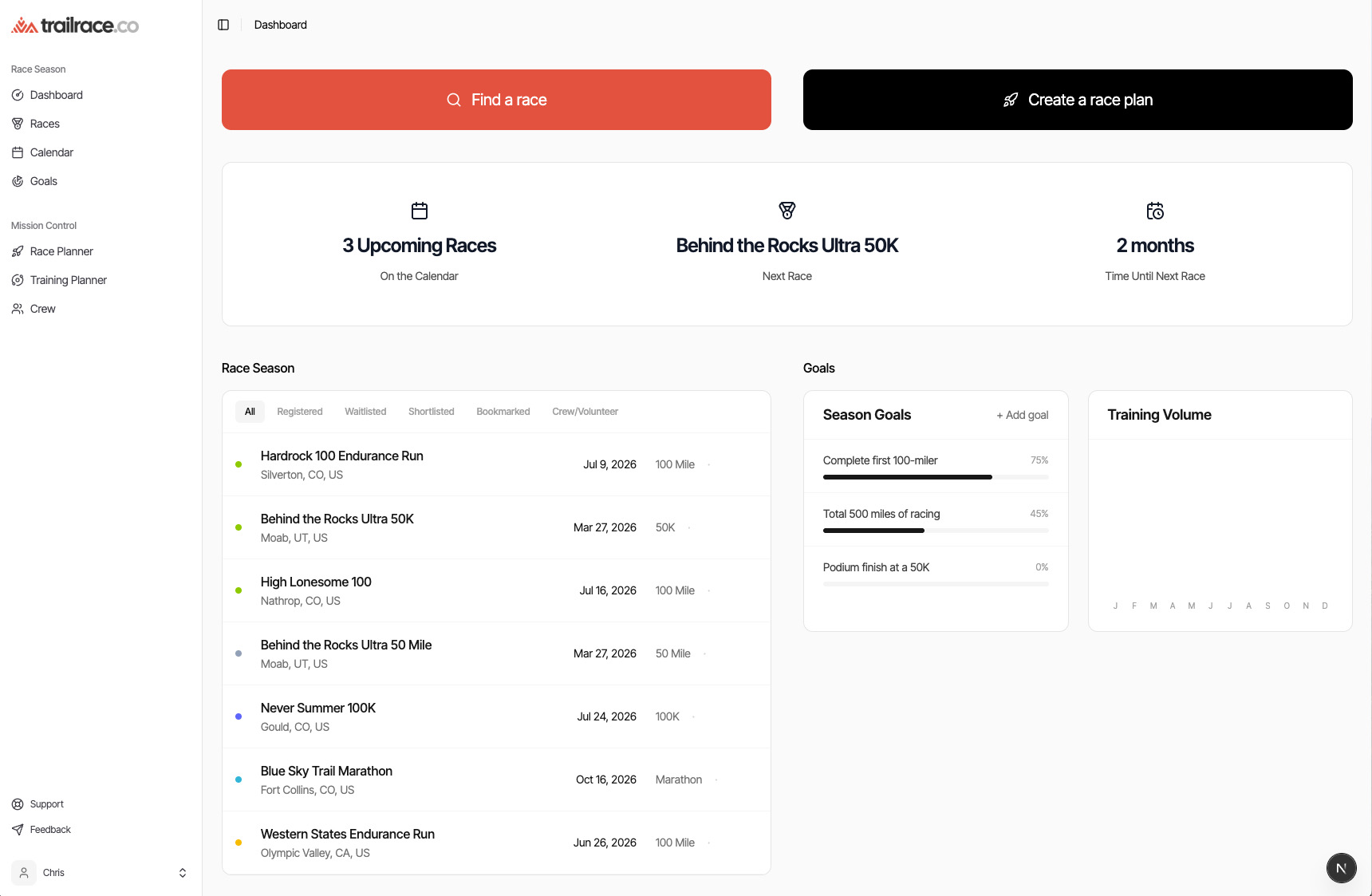Open Races via the medal icon
Image resolution: width=1372 pixels, height=896 pixels.
point(18,124)
